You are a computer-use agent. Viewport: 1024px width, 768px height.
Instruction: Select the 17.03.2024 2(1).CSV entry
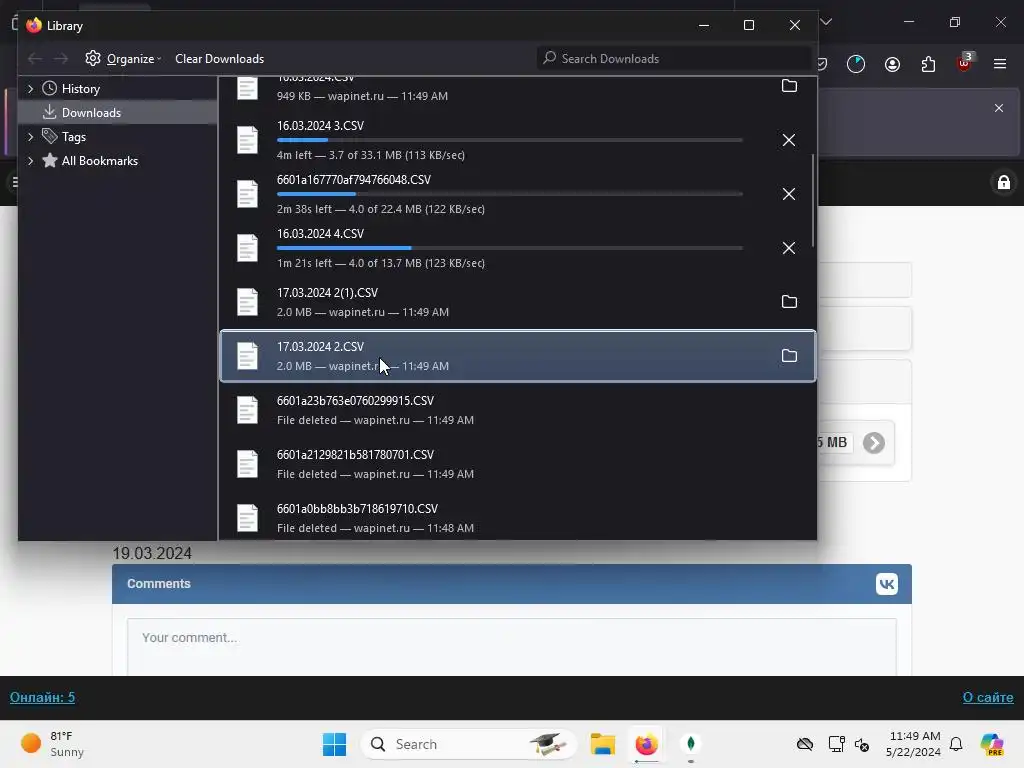pos(517,302)
